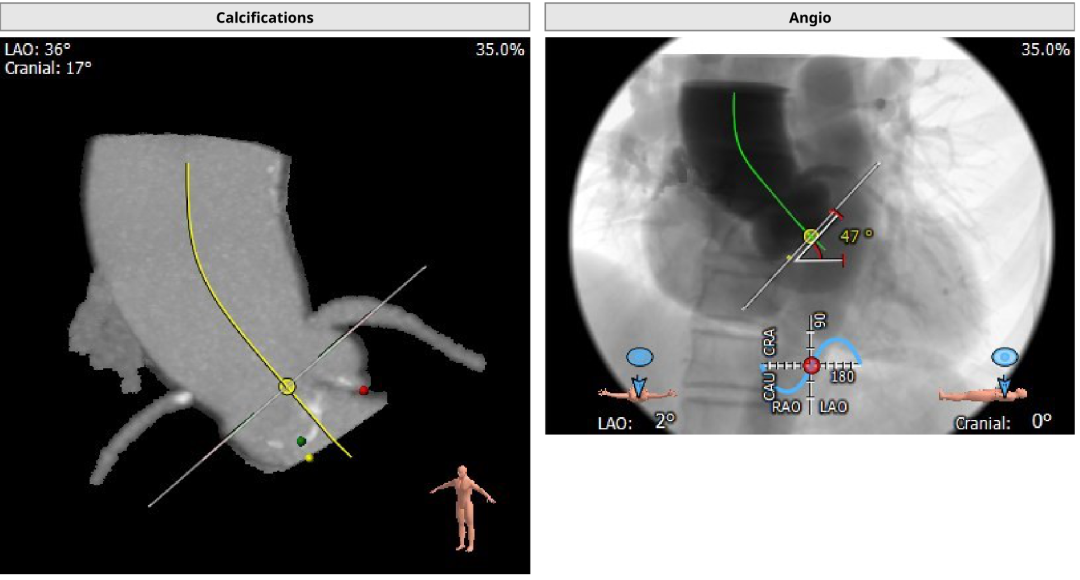Click the green marker dot on 3D model

click(301, 441)
